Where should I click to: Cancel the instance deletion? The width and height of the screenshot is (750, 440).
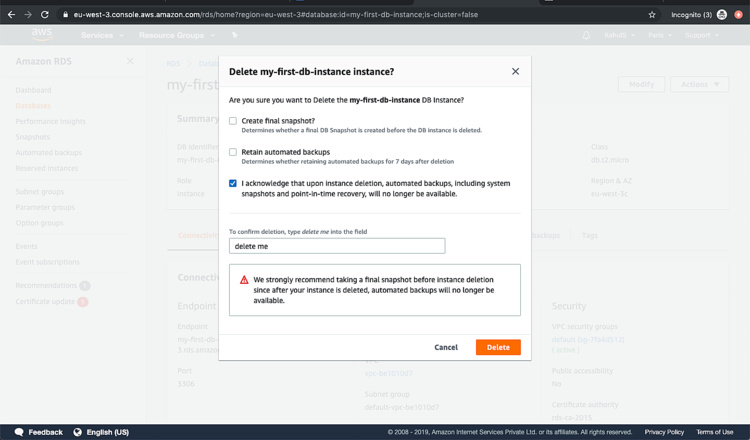point(446,347)
